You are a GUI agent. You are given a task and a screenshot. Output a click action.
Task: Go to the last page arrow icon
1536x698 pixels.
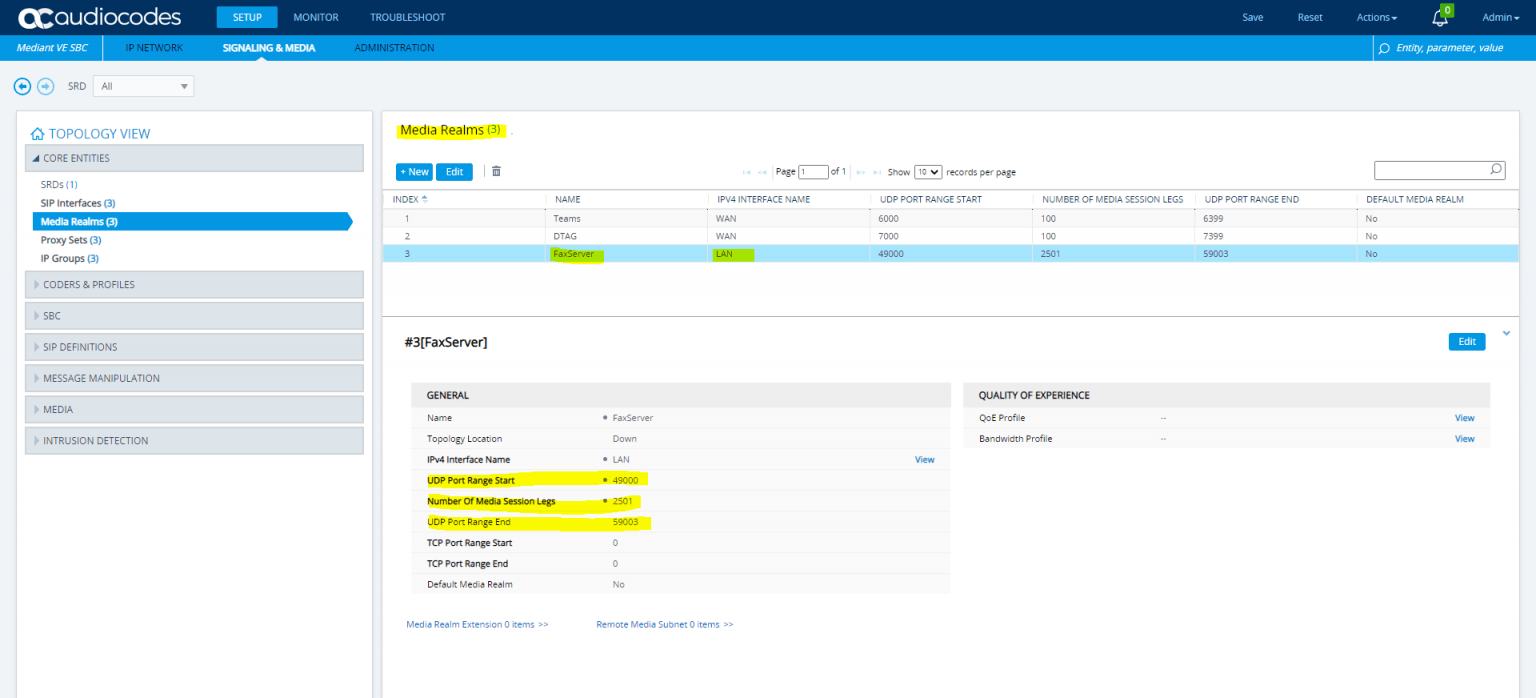coord(877,172)
